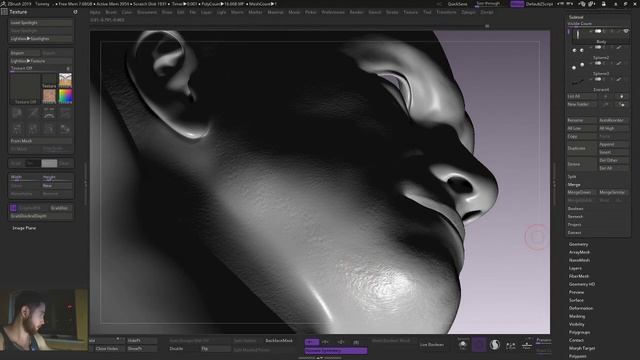
Task: Toggle the Y axis symmetry button
Action: coord(325,342)
